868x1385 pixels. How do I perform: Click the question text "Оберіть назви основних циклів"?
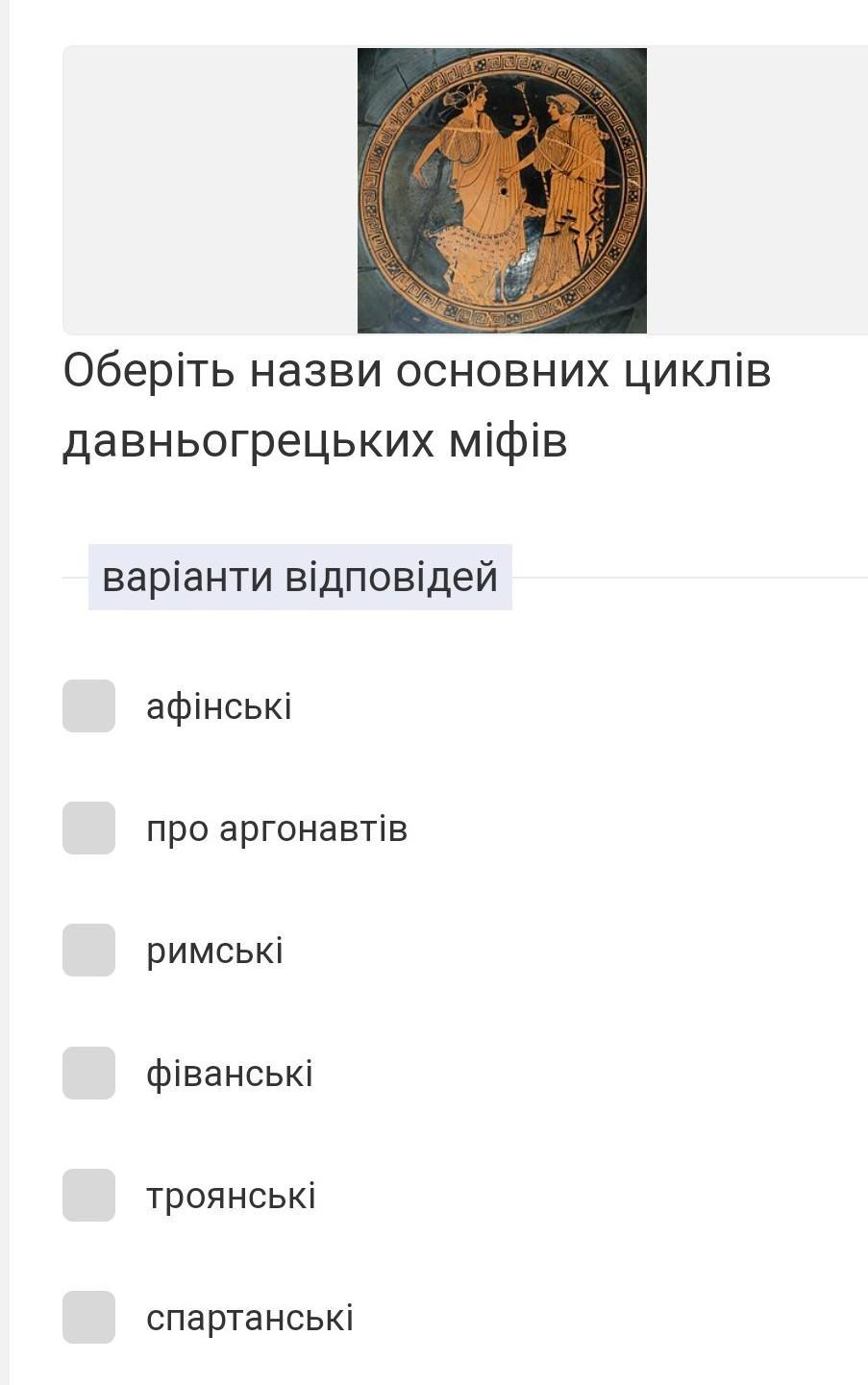point(416,371)
